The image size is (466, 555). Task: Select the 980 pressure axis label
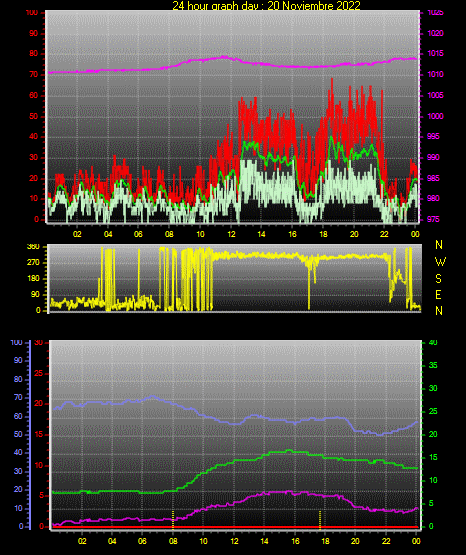[433, 198]
